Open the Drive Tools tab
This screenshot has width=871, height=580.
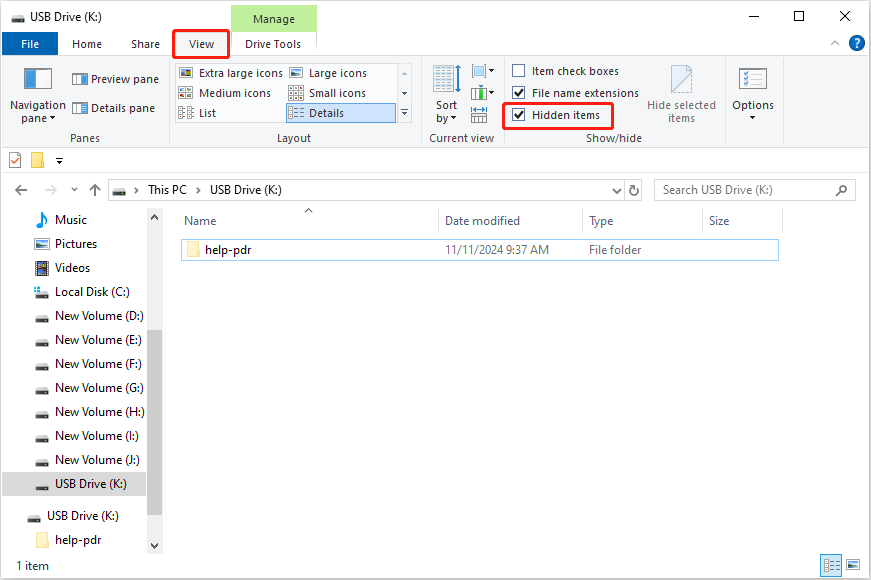click(273, 44)
